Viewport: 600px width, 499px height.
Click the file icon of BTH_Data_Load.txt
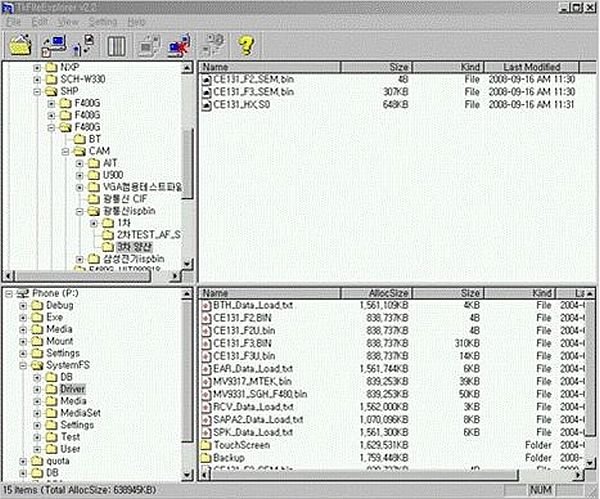[207, 306]
